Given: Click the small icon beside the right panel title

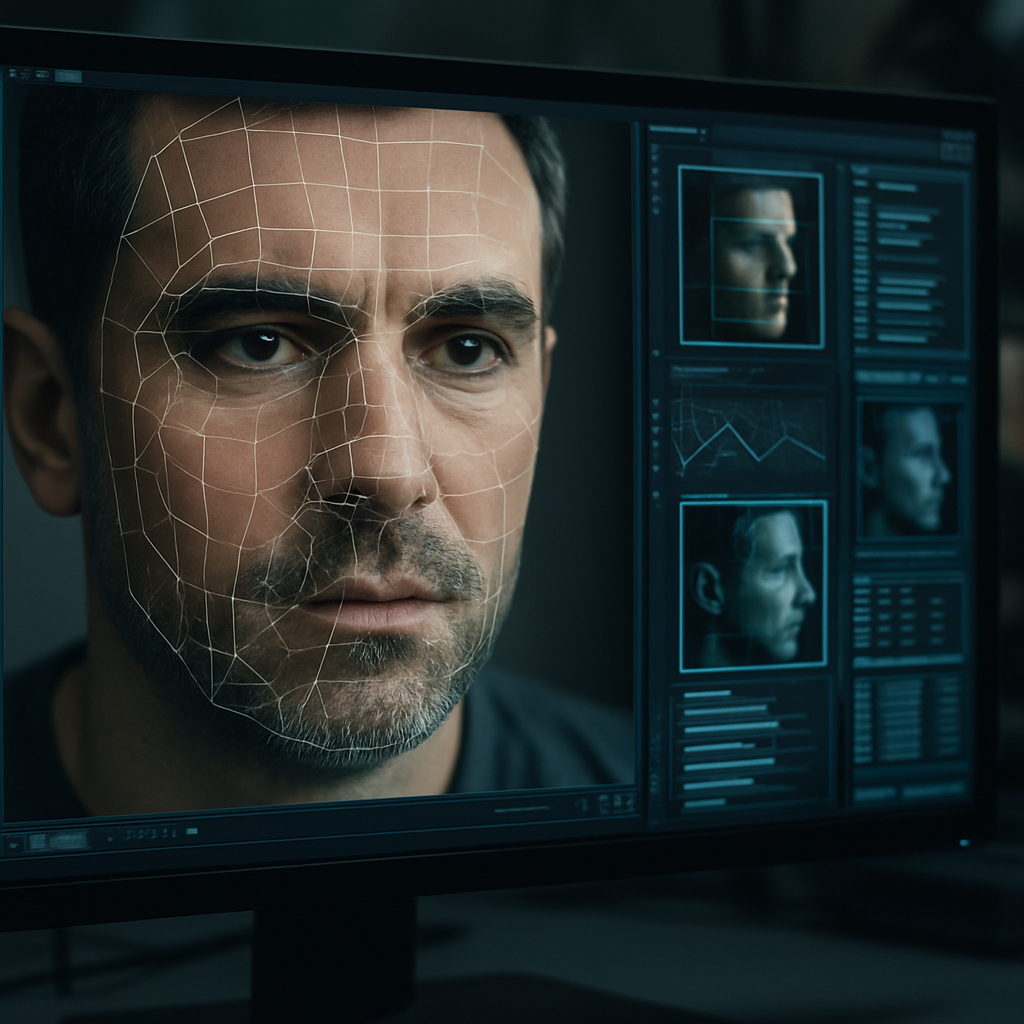Looking at the screenshot, I should [703, 132].
